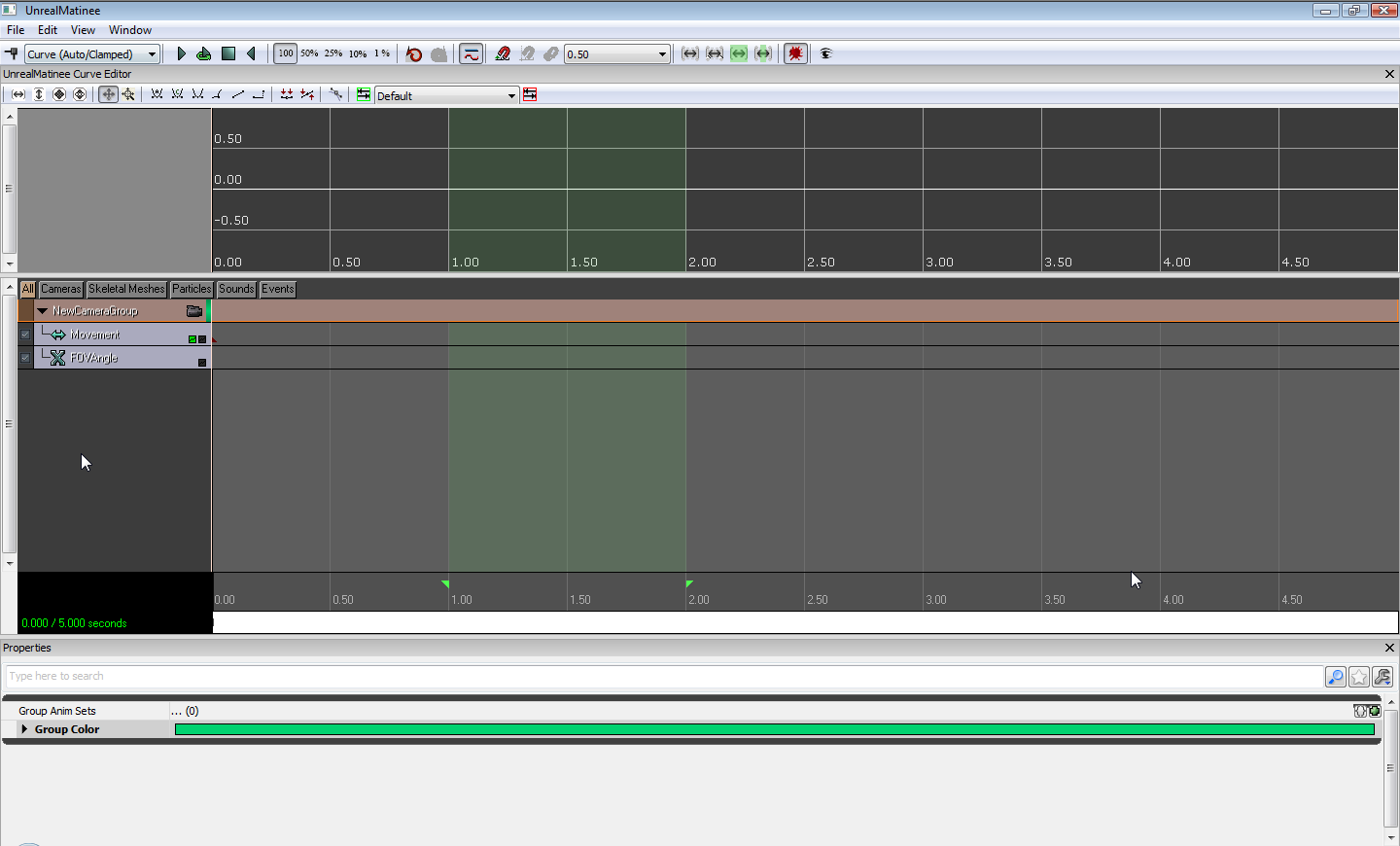1400x846 pixels.
Task: Click the fourth fit icon in the curve toolbar
Action: pos(80,94)
